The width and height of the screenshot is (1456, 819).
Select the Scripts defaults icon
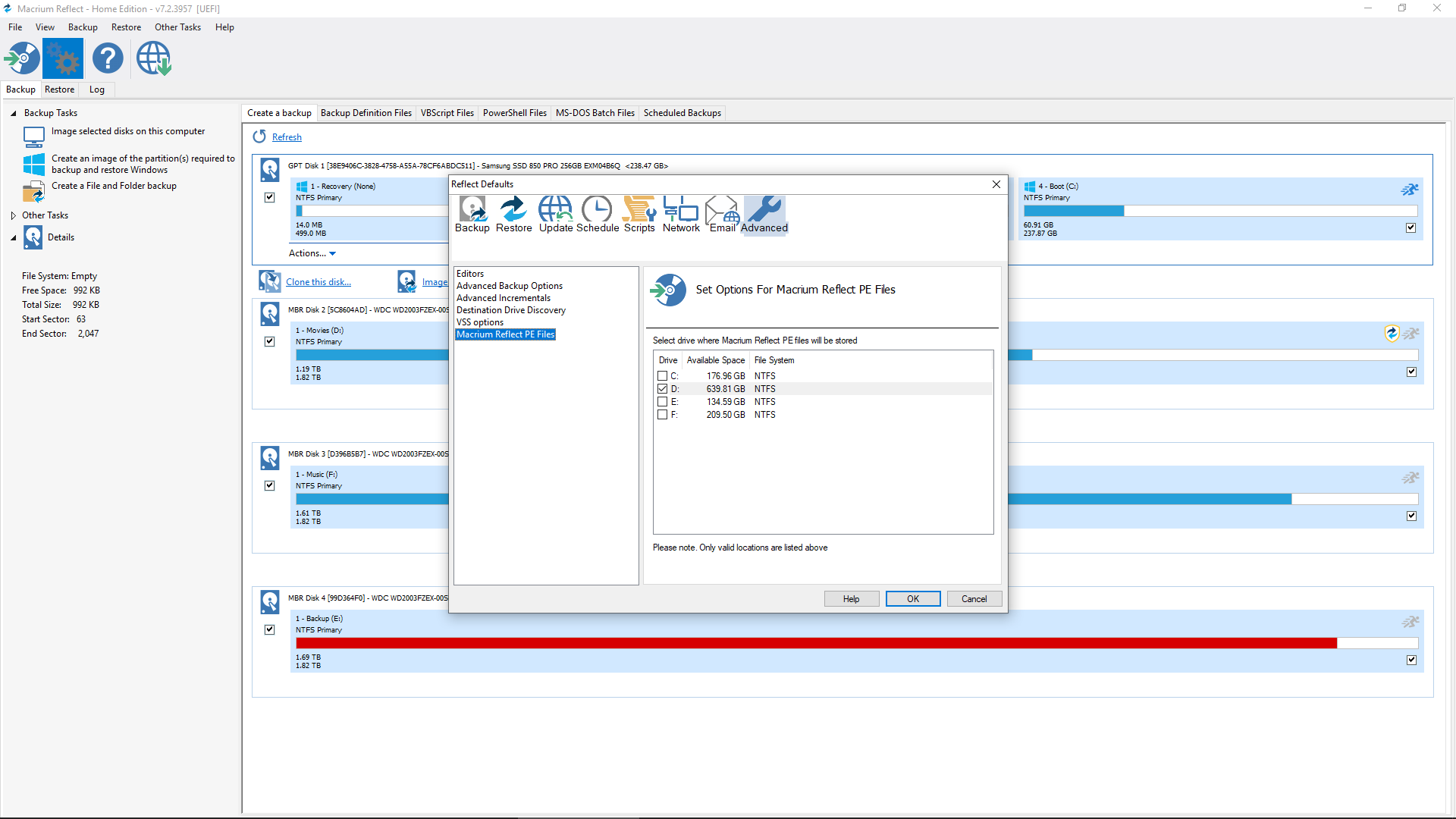pyautogui.click(x=639, y=215)
